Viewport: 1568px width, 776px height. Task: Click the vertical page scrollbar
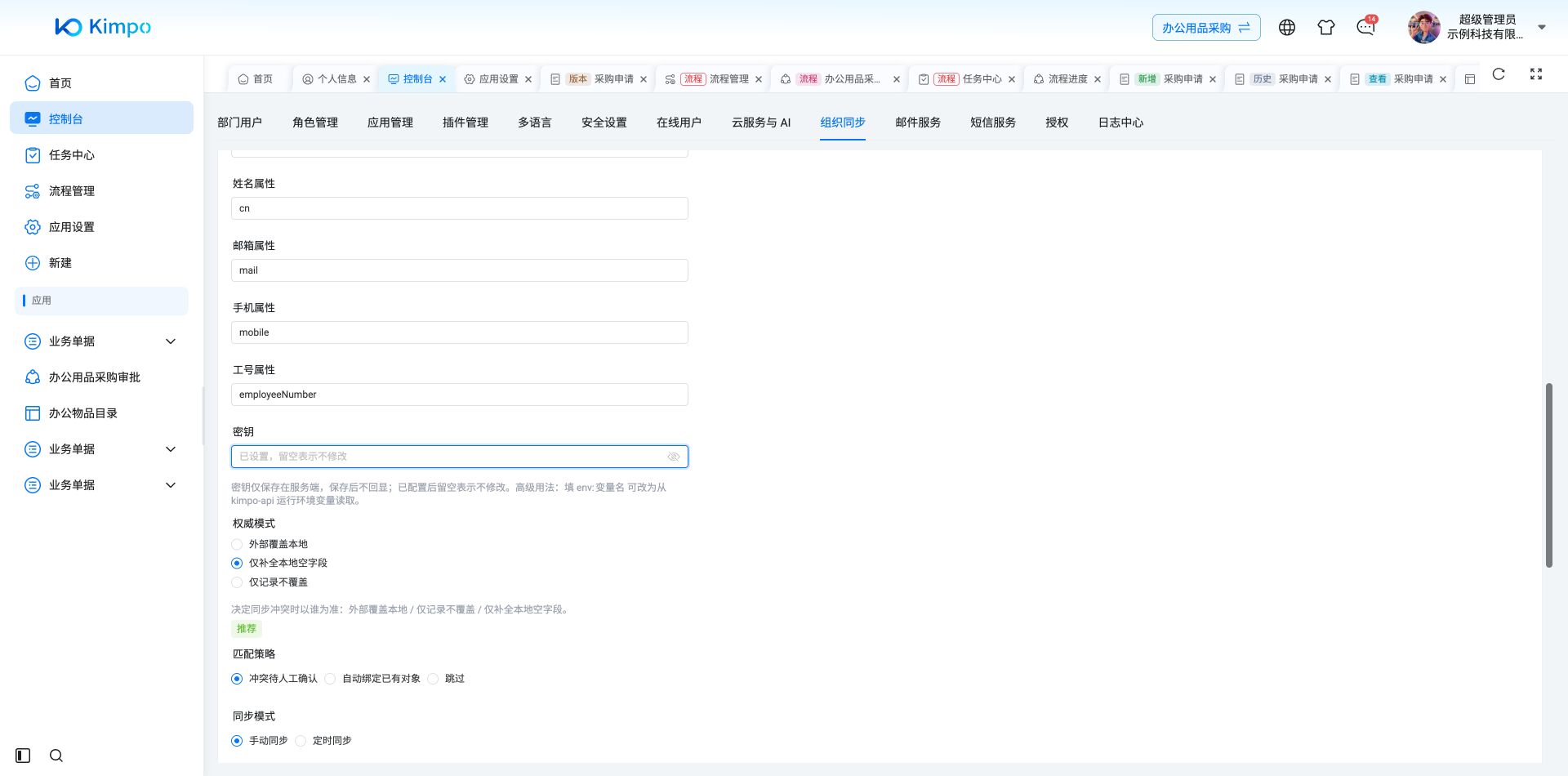coord(1548,475)
